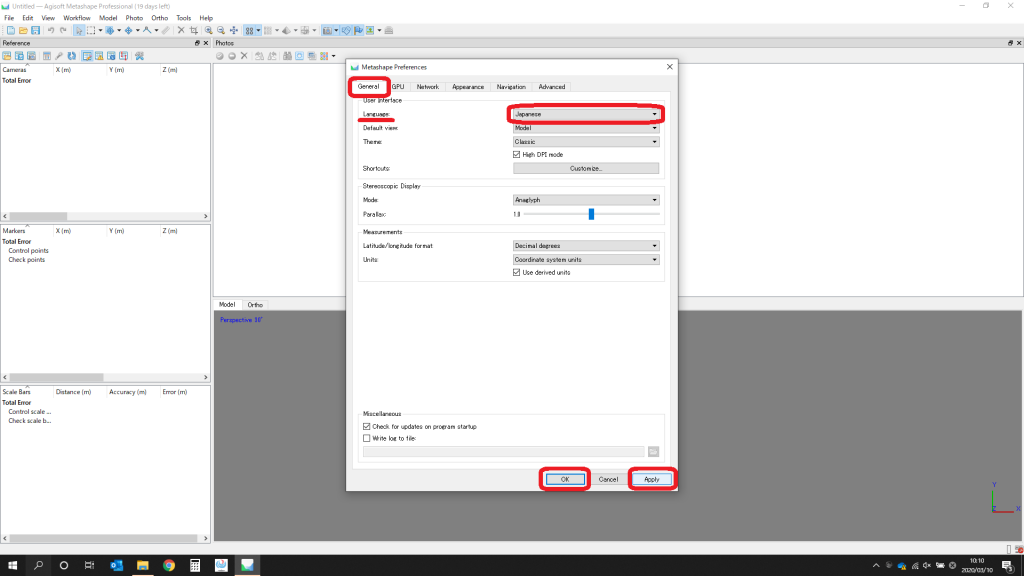Enable Write log to file
This screenshot has height=576, width=1024.
[366, 438]
